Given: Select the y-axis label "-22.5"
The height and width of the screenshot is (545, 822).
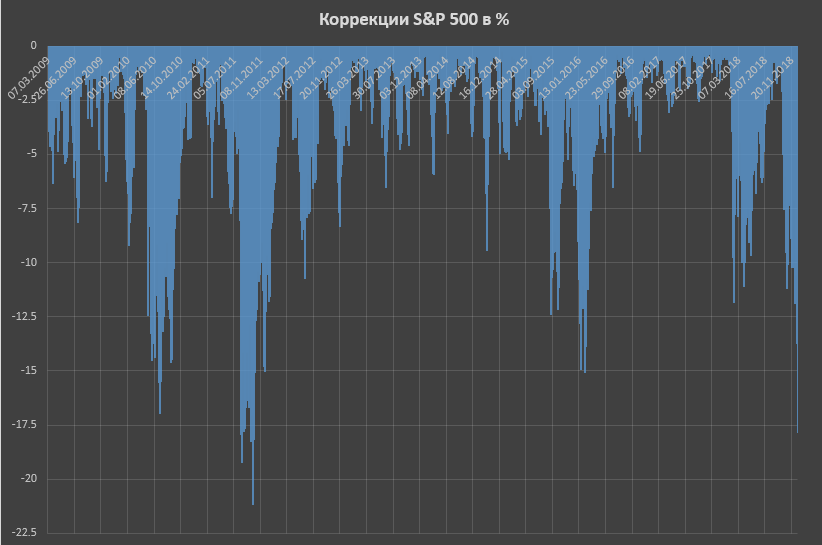Looking at the screenshot, I should [26, 532].
